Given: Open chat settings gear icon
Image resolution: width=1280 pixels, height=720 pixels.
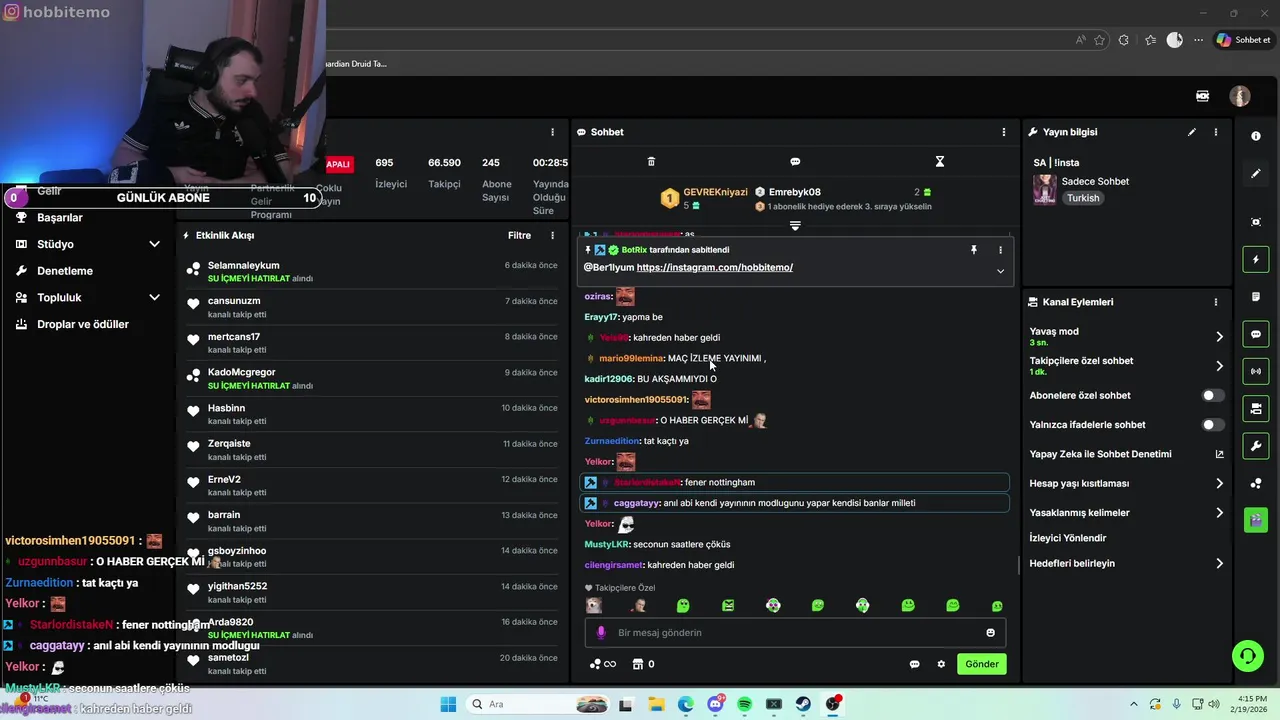Looking at the screenshot, I should click(x=941, y=664).
